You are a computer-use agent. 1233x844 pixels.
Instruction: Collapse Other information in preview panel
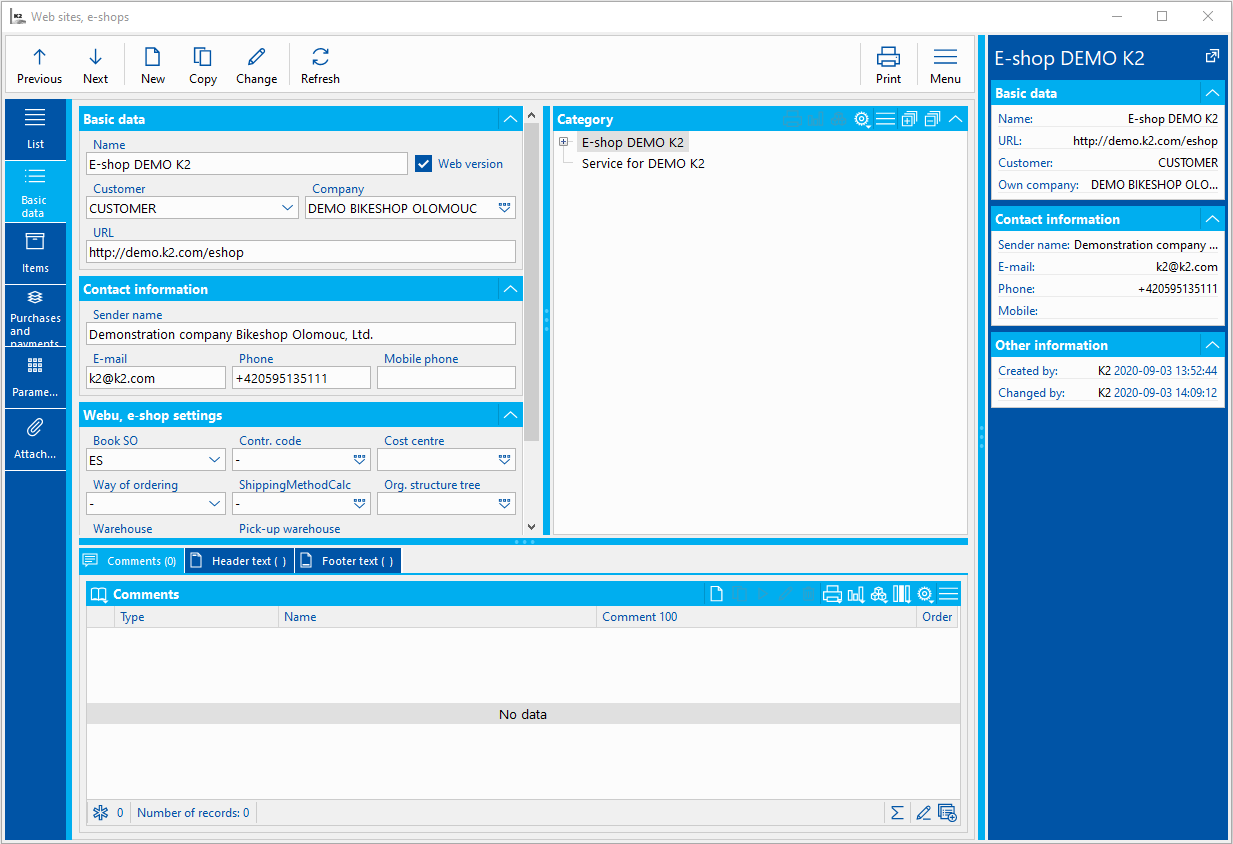[x=1212, y=345]
